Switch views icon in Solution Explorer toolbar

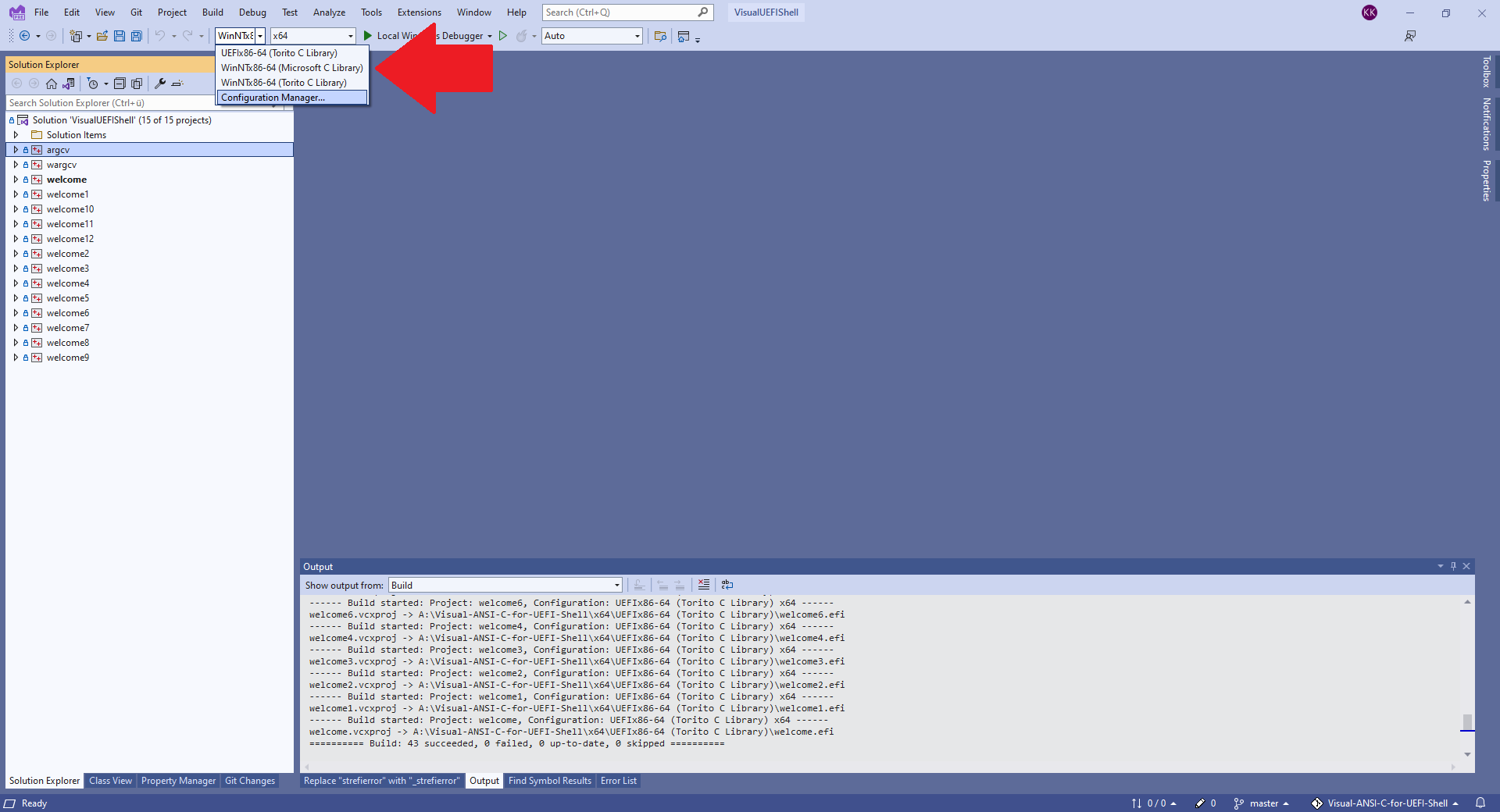[x=69, y=84]
